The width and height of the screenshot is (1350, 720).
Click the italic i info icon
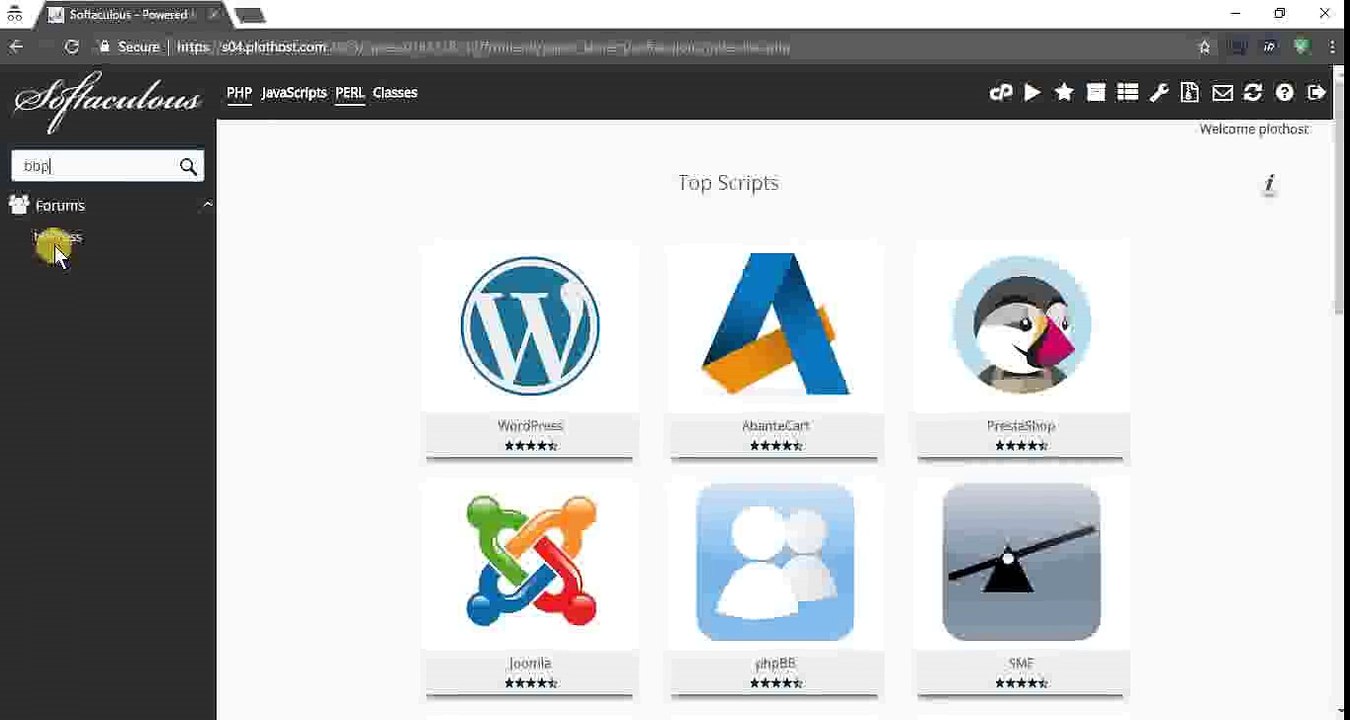1269,184
